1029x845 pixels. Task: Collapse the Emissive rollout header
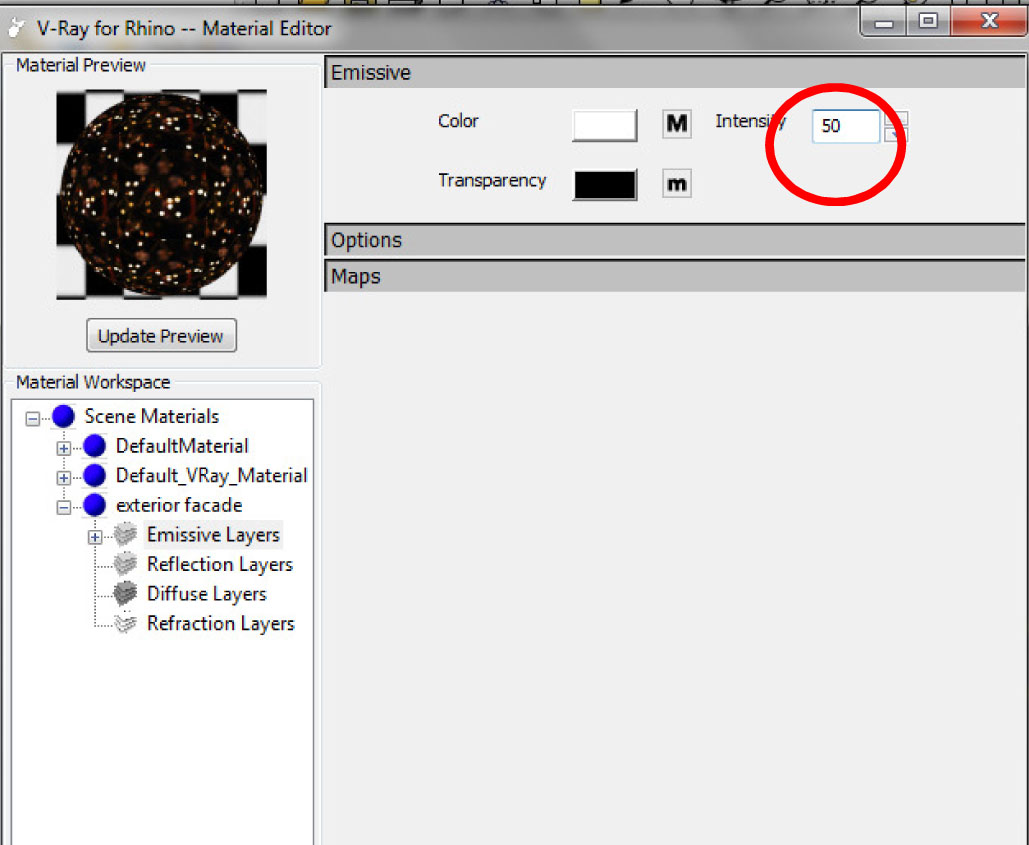[675, 72]
